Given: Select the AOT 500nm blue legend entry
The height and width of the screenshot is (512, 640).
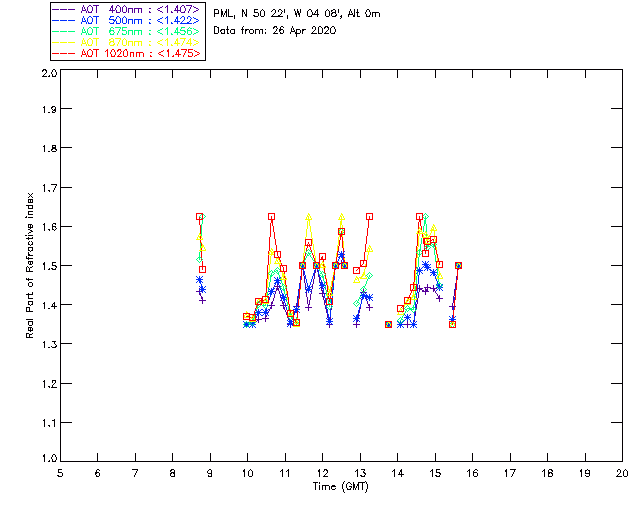Looking at the screenshot, I should coord(127,20).
